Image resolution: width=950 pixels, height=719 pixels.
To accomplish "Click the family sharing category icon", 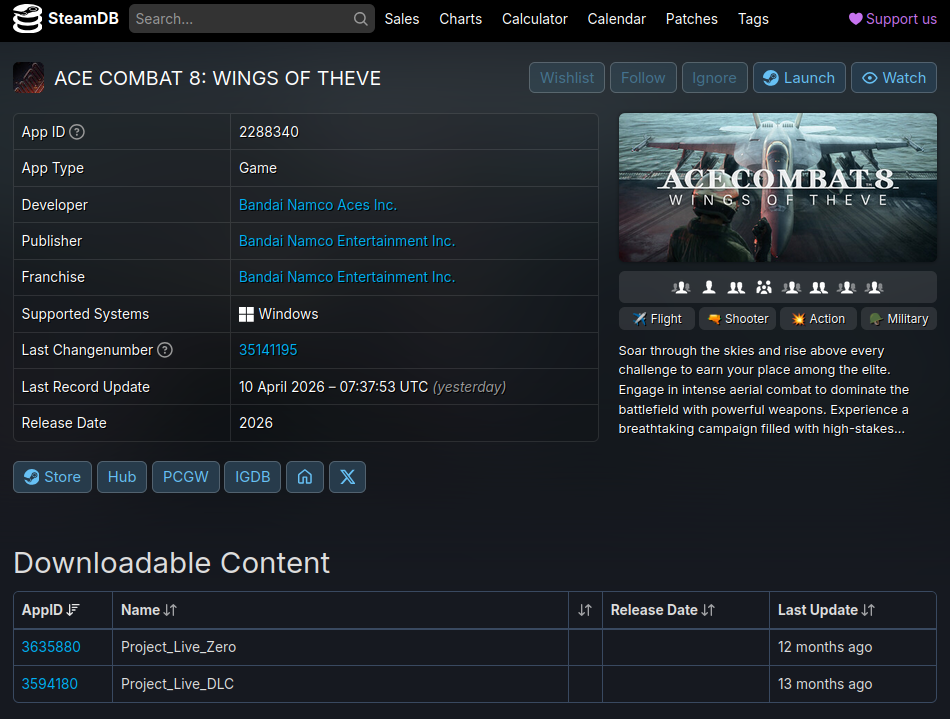I will 764,287.
